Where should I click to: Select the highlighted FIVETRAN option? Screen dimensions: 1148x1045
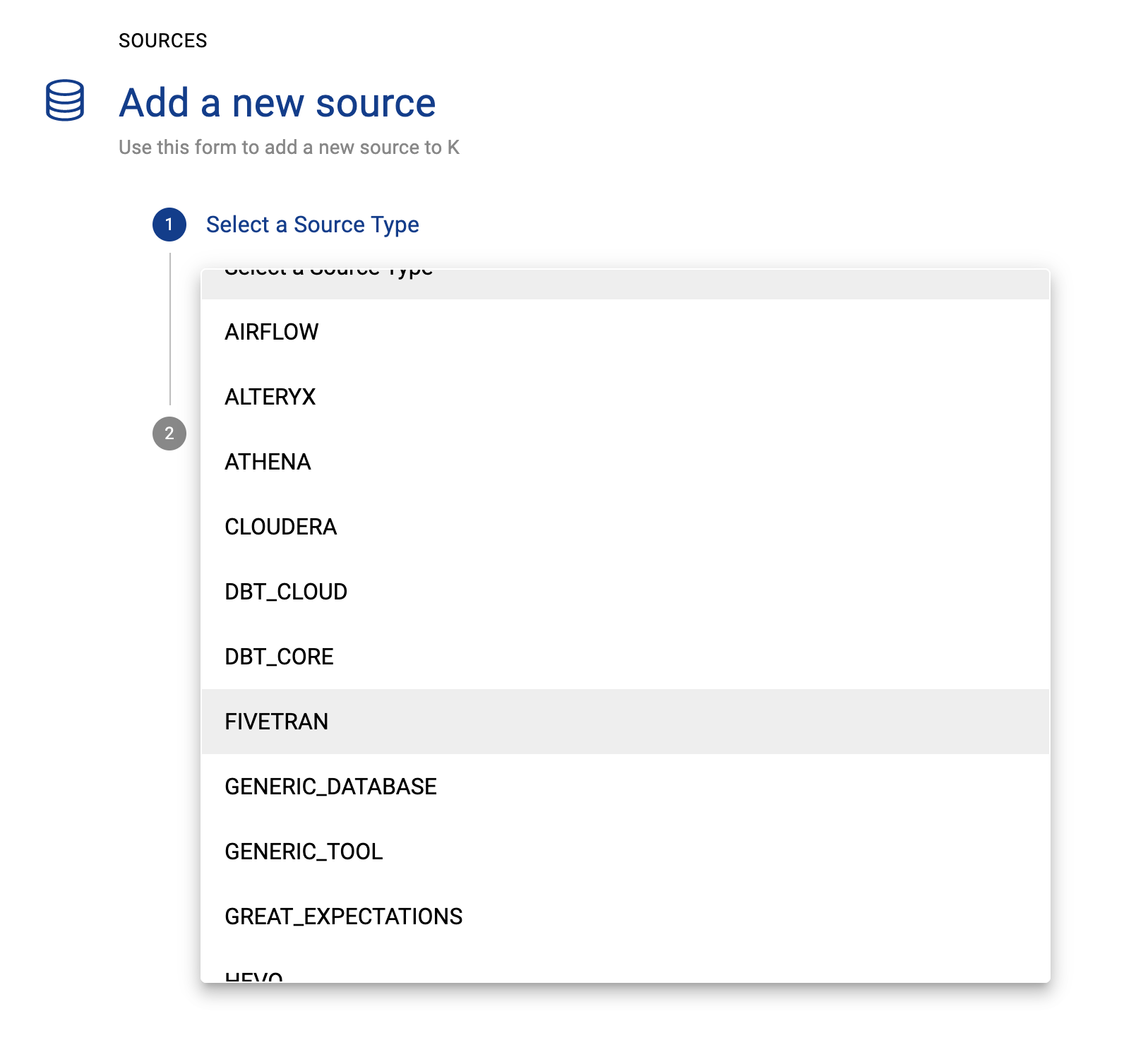(x=276, y=722)
